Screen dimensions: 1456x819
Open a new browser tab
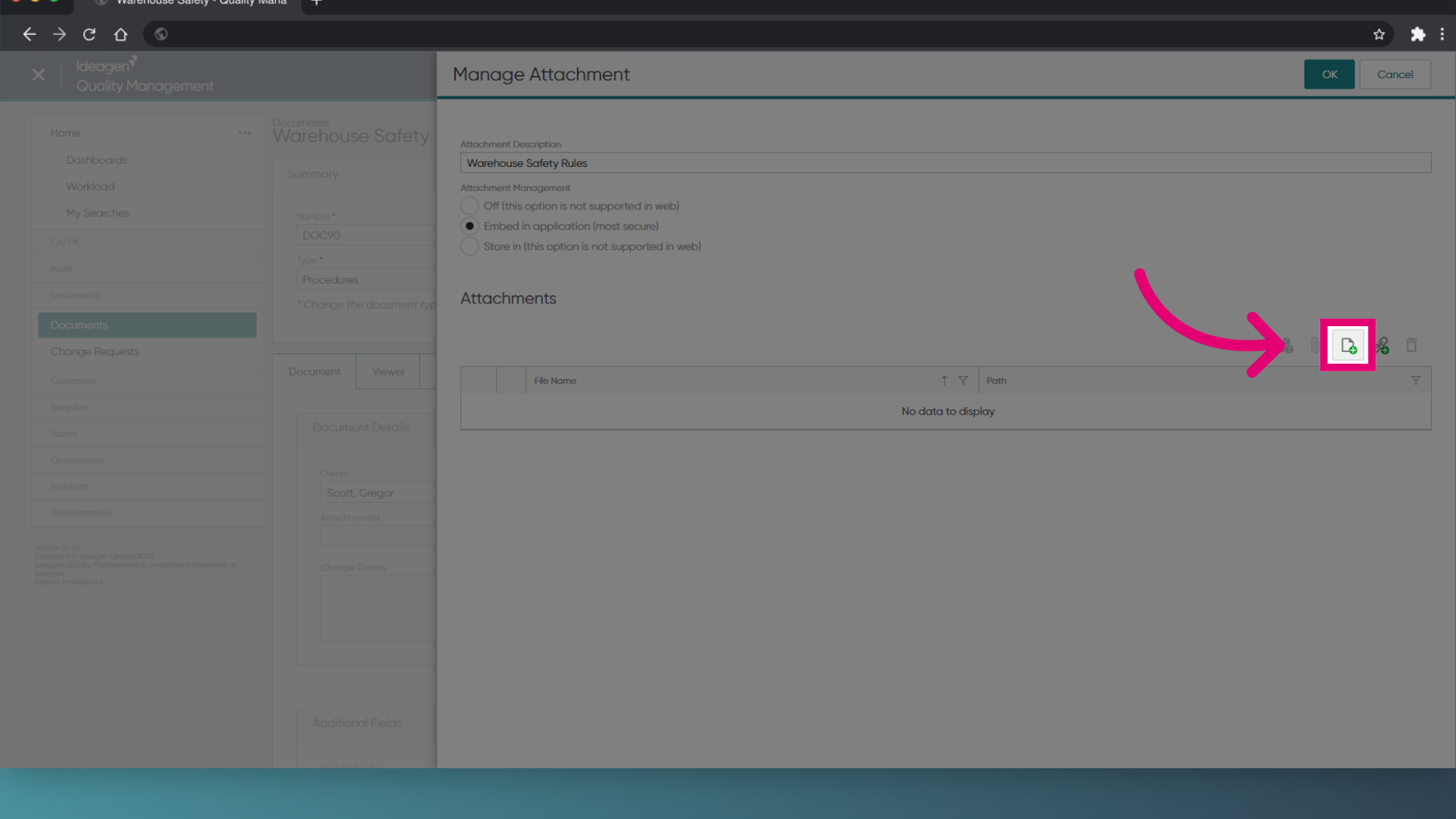tap(317, 3)
